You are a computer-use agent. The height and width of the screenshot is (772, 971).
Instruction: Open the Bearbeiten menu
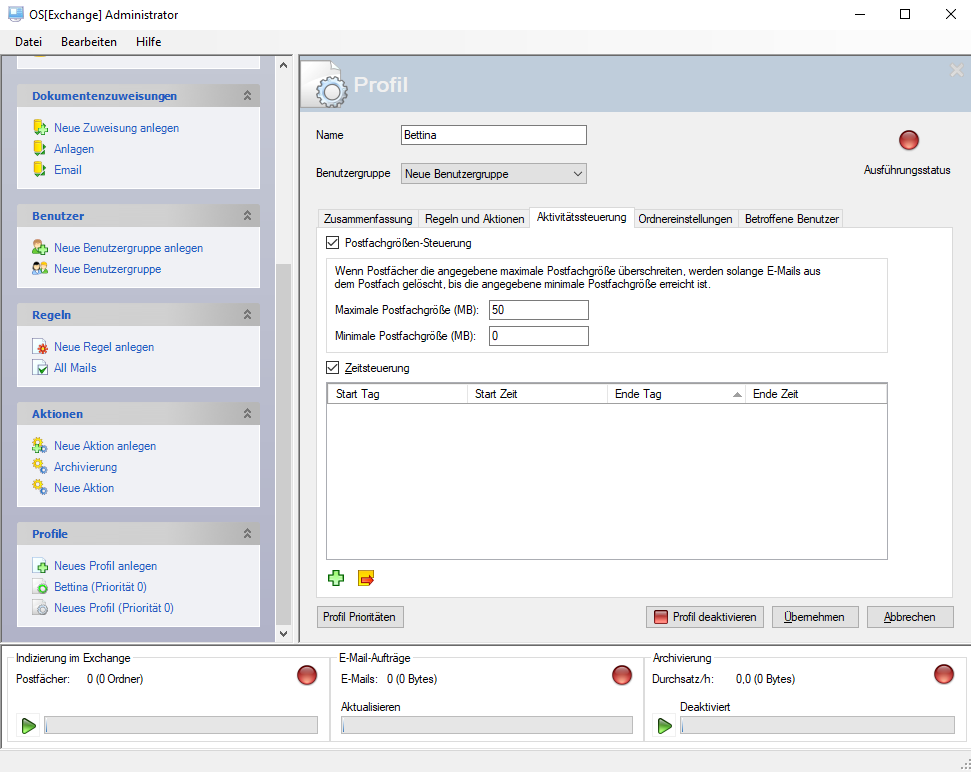[89, 42]
